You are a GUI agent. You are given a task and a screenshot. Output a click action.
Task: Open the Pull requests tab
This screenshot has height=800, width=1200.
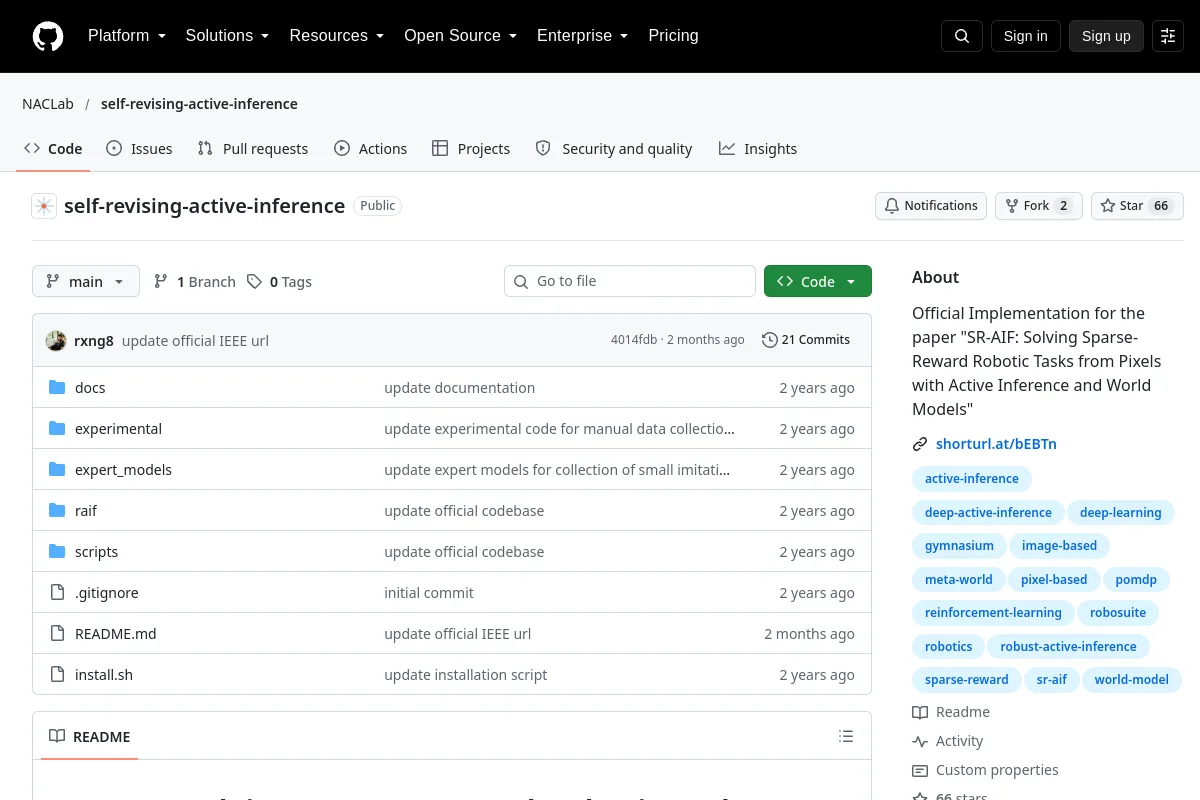click(253, 149)
